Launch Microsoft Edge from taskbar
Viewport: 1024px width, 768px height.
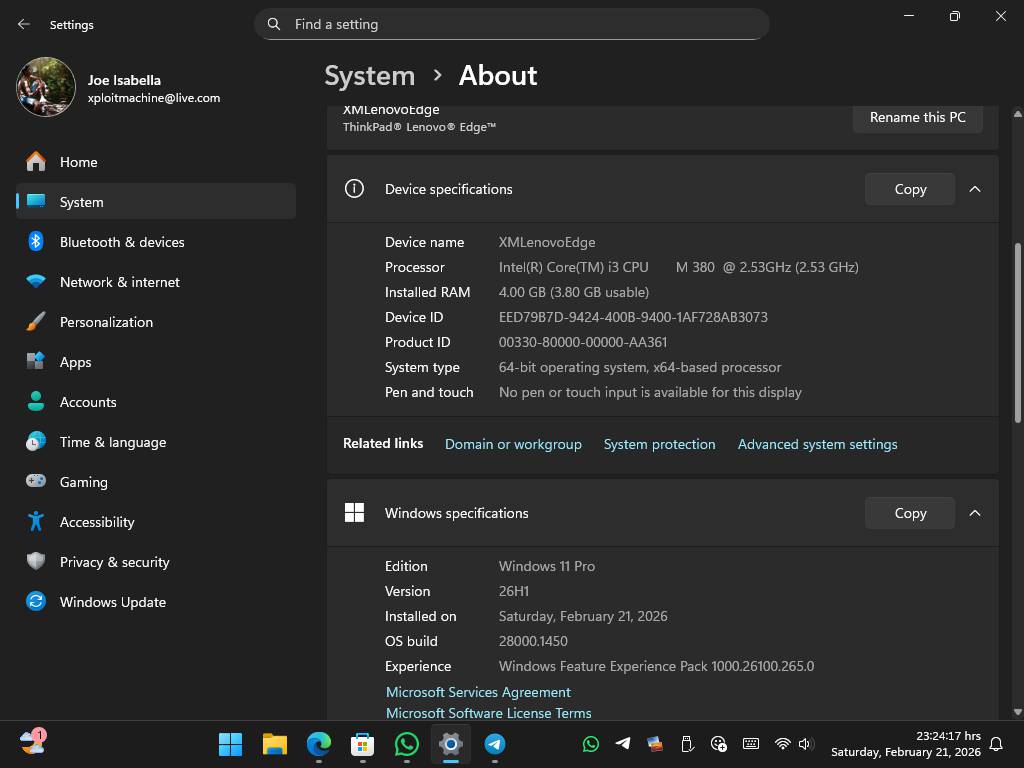[x=319, y=744]
